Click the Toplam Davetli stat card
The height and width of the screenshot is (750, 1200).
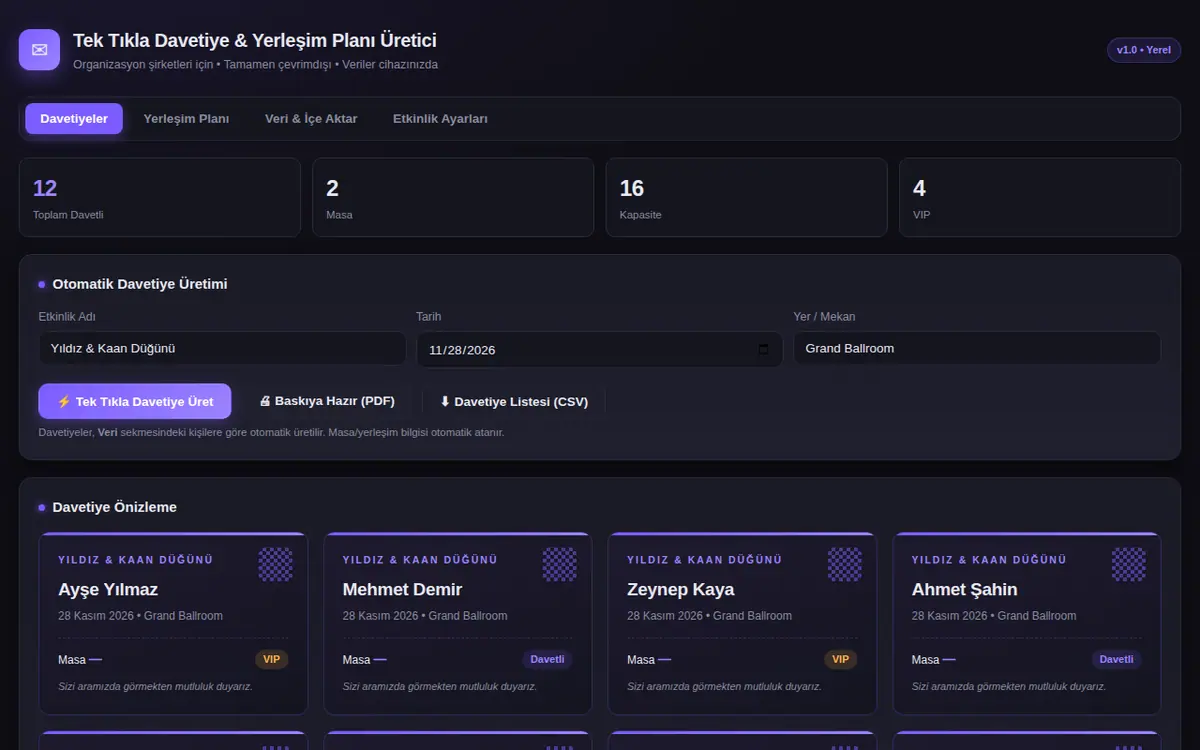coord(160,197)
